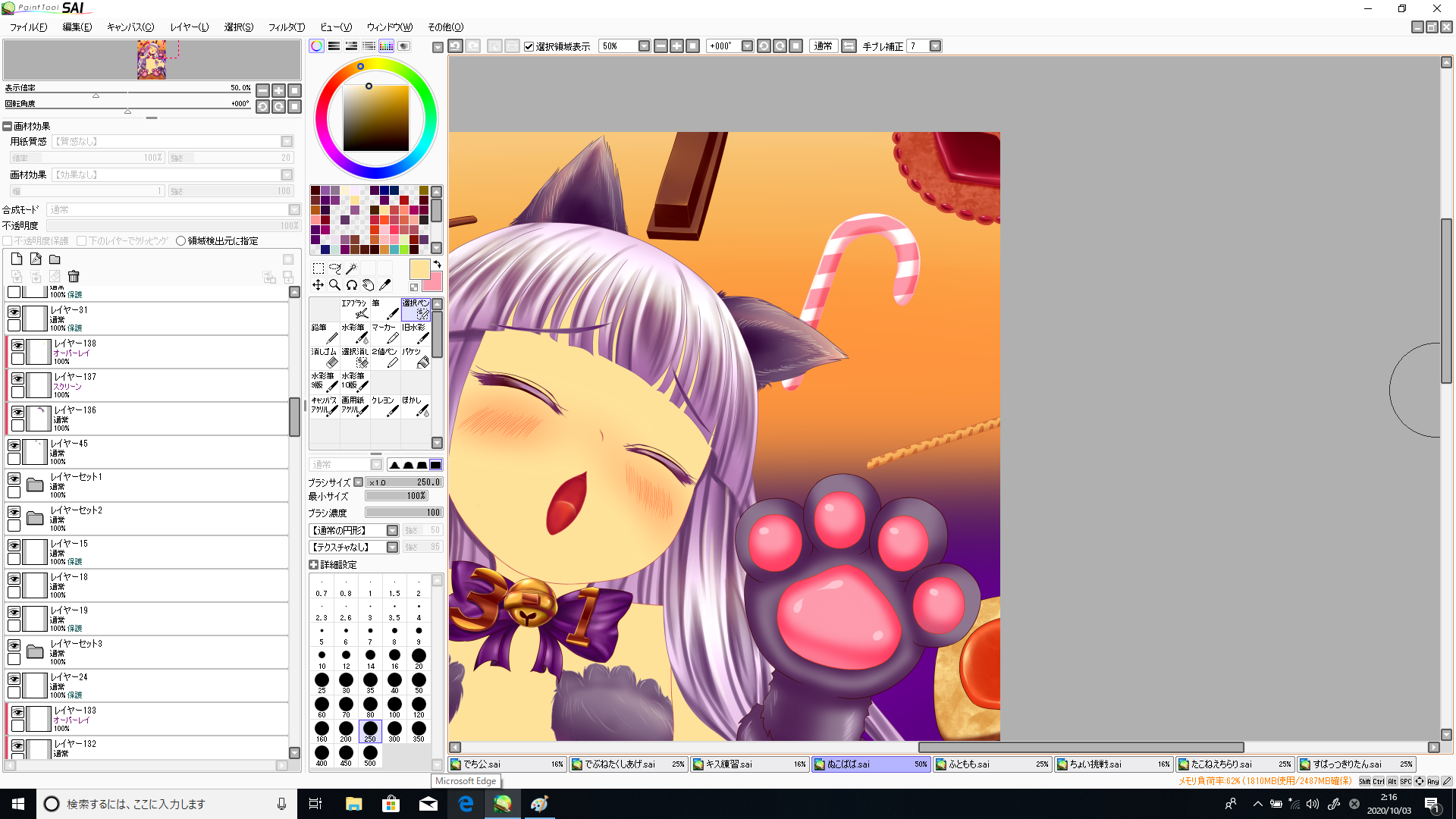Choose the バケツ bucket fill tool
This screenshot has height=819, width=1456.
[416, 358]
